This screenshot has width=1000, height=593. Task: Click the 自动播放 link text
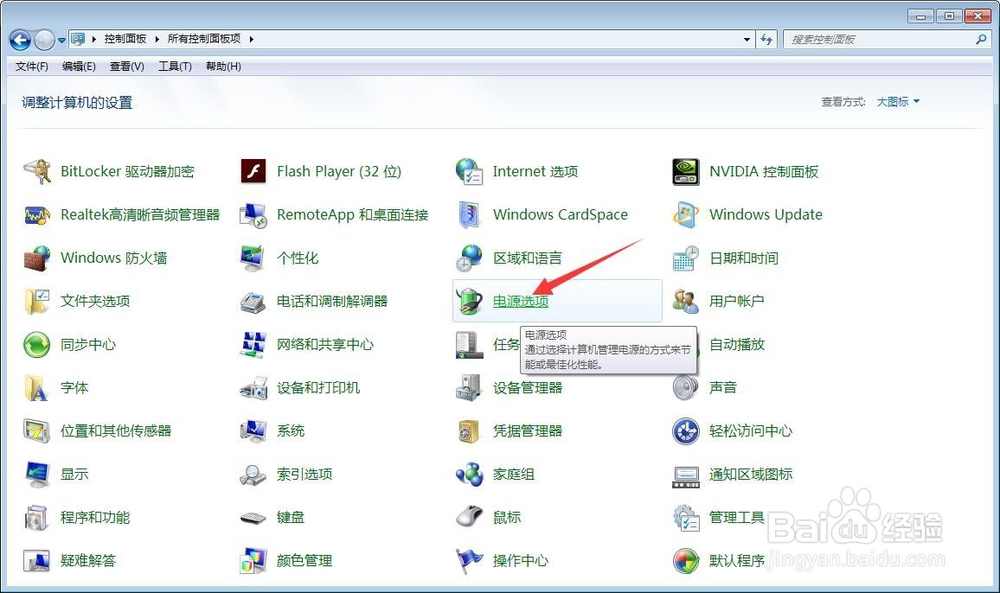737,344
